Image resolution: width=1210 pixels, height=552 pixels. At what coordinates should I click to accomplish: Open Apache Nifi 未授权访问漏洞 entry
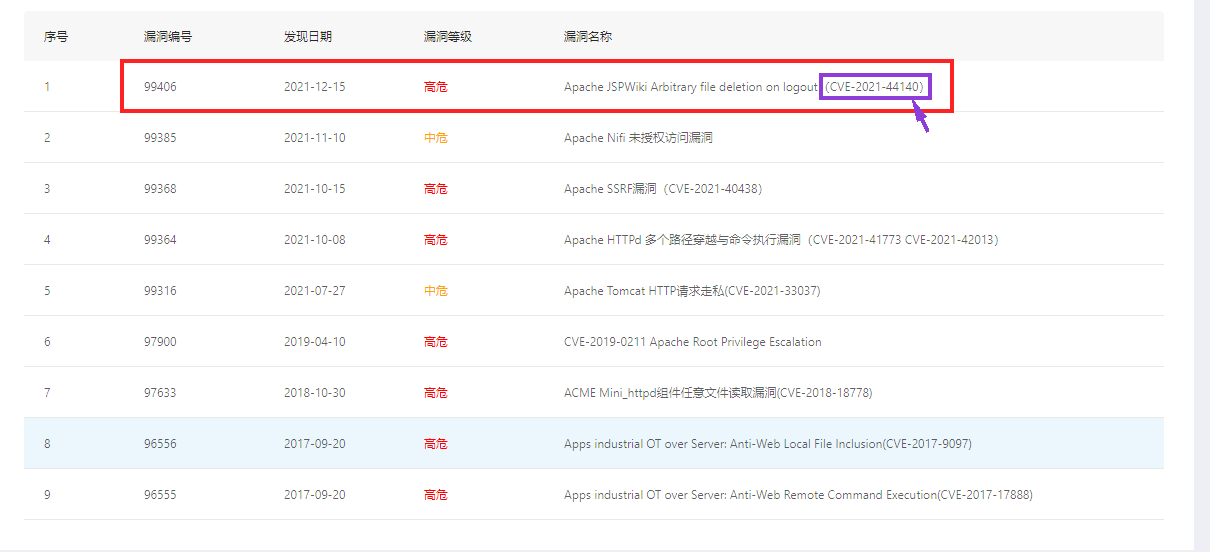(638, 138)
